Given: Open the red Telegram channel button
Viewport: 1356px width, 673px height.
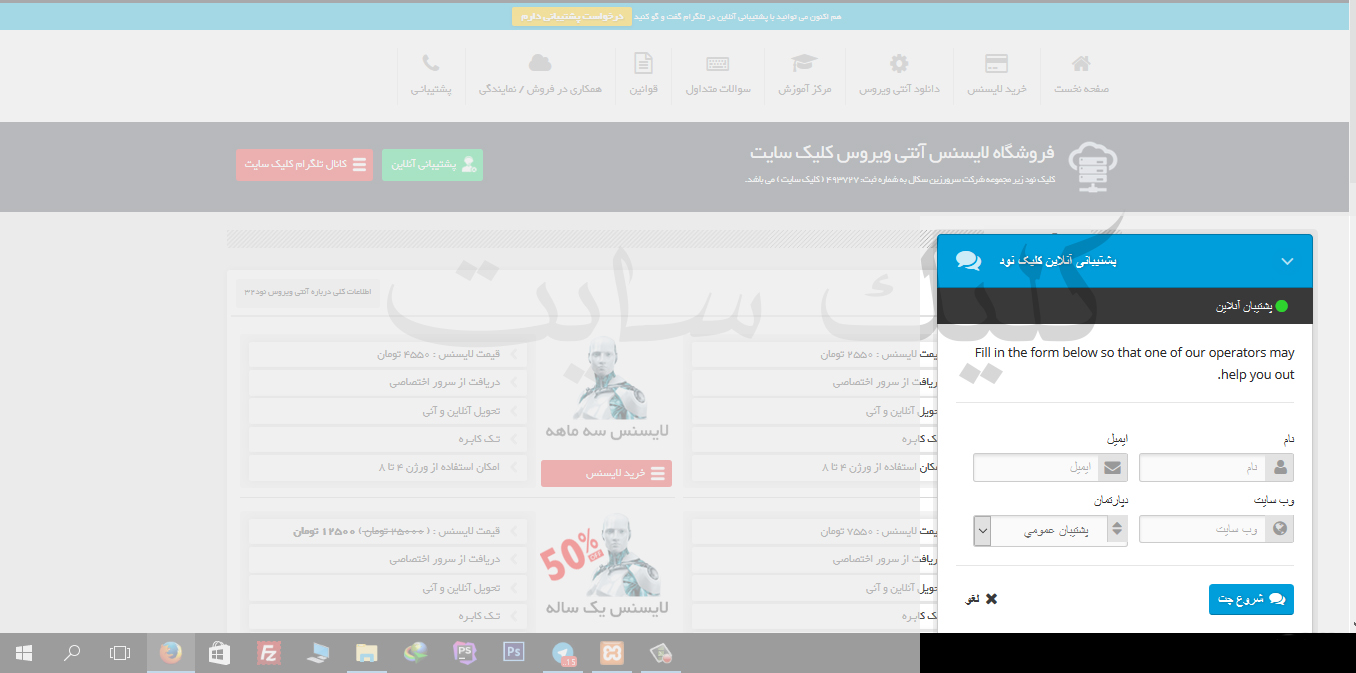Looking at the screenshot, I should coord(304,165).
